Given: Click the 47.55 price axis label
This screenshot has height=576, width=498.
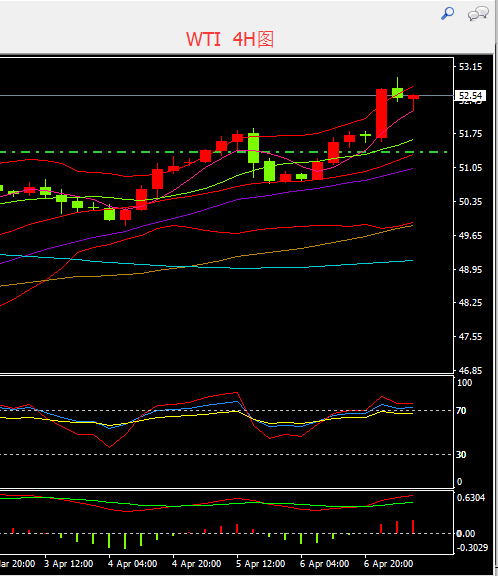Looking at the screenshot, I should point(470,336).
